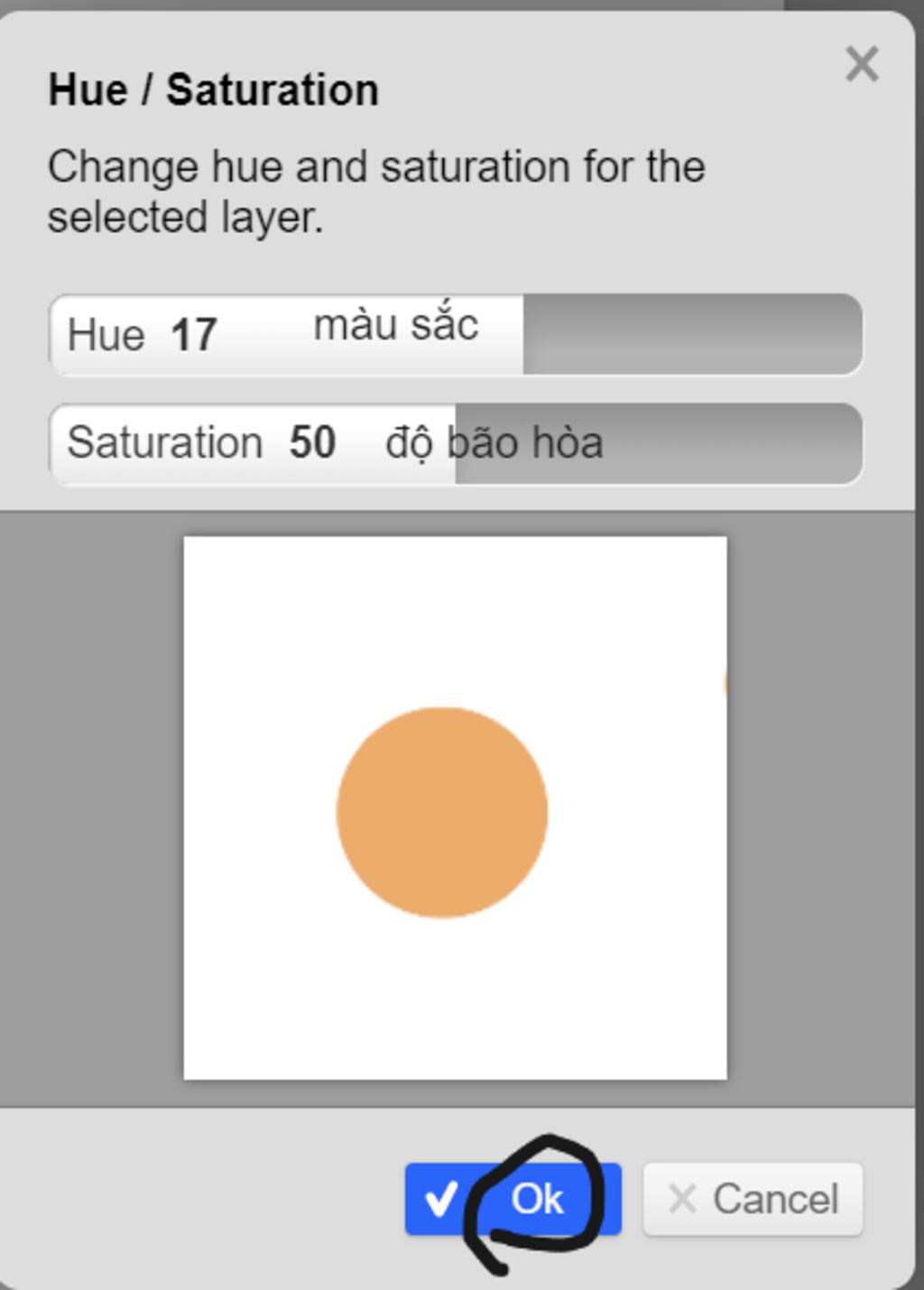Click the partial orange shape at preview edge

point(724,682)
